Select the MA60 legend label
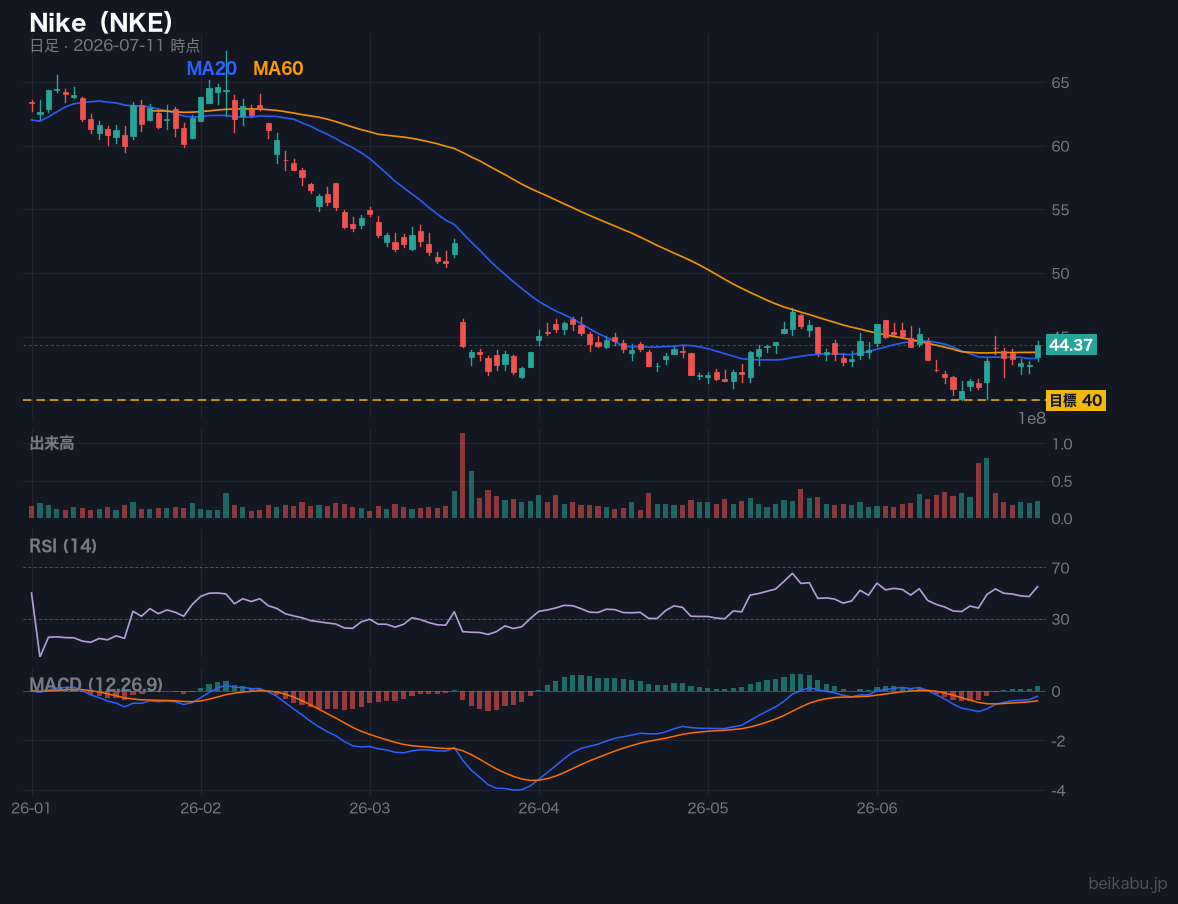Screen dimensions: 1178x904 pos(278,68)
